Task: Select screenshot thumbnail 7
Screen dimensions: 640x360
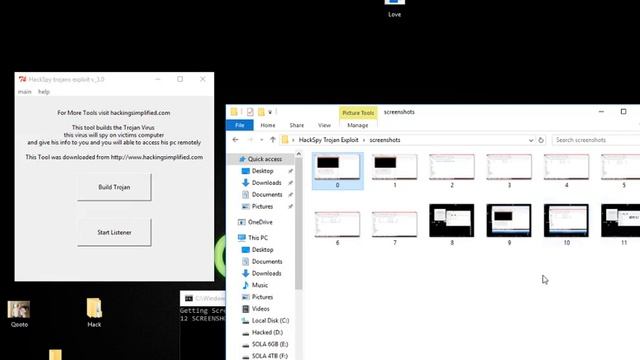Action: point(395,227)
